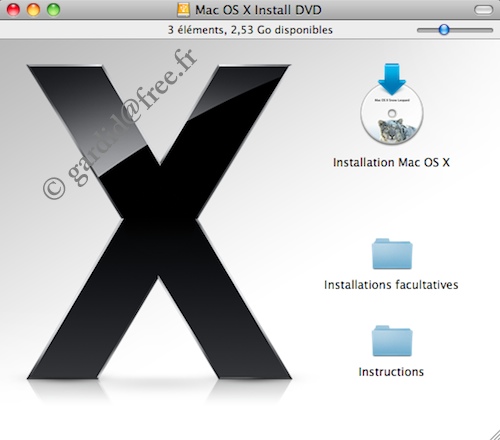Select the Installations facultatives folder icon
This screenshot has width=500, height=440.
tap(392, 254)
